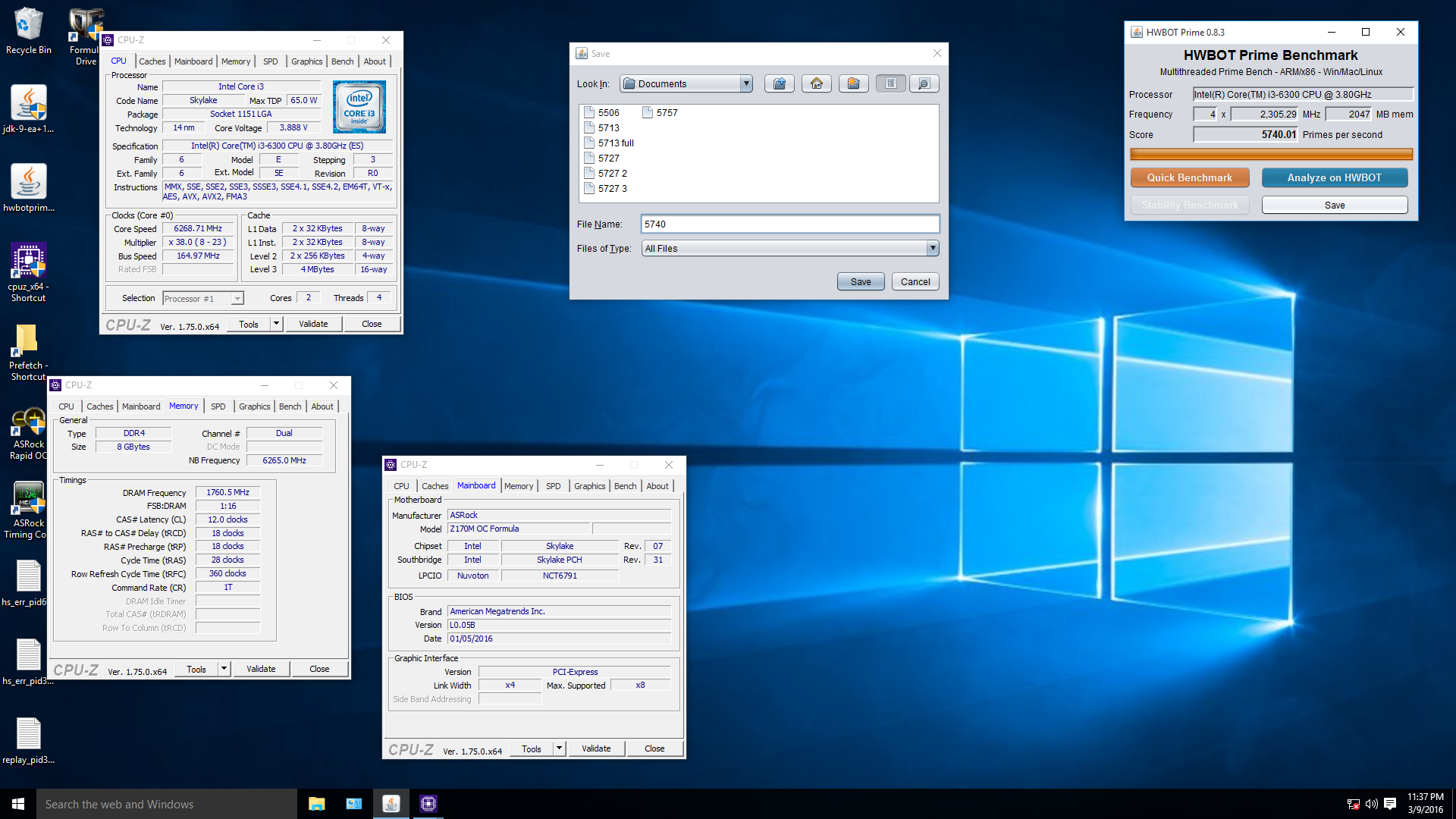This screenshot has height=819, width=1456.
Task: Open About tab in Mainboard CPU-Z window
Action: click(657, 486)
